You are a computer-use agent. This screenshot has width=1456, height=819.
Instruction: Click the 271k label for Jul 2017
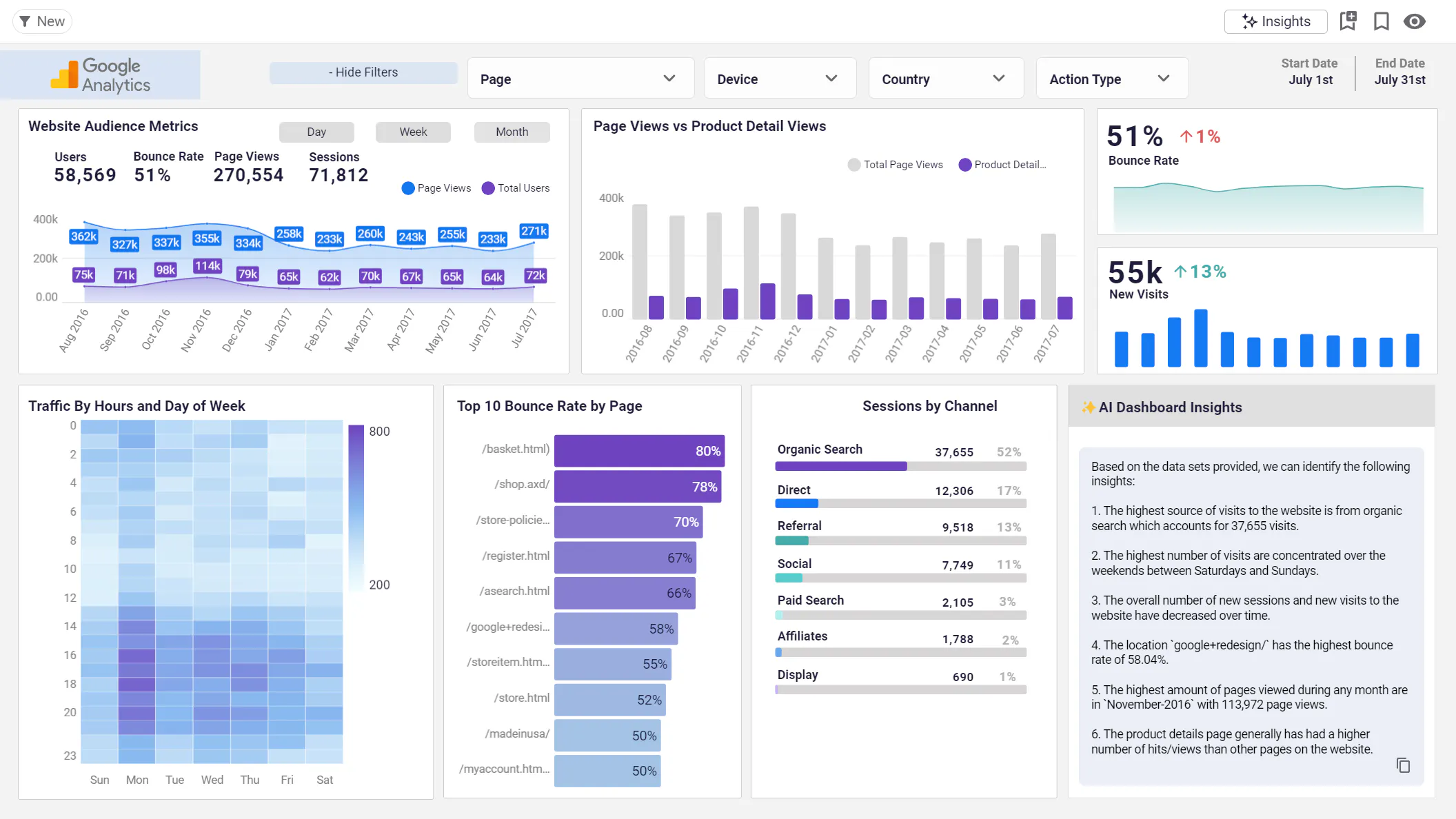pyautogui.click(x=534, y=231)
